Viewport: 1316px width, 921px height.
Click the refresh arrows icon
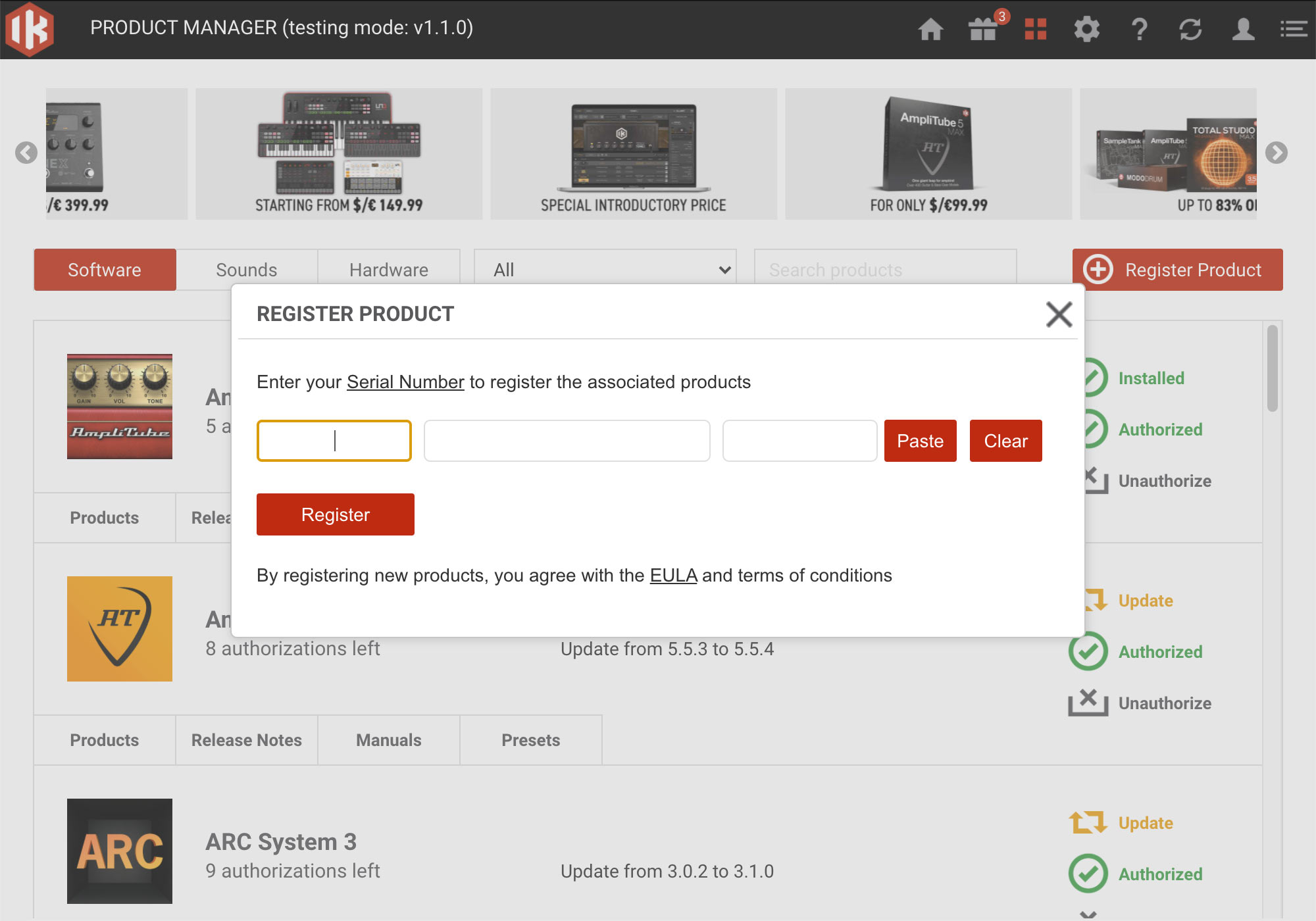click(1190, 30)
